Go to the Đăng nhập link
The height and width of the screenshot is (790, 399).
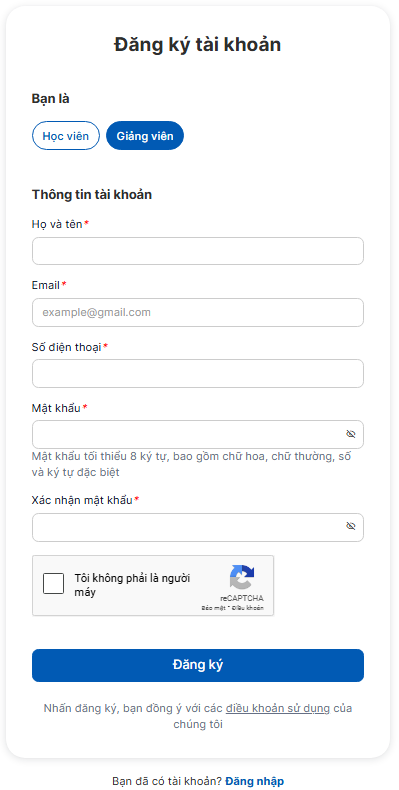click(254, 781)
